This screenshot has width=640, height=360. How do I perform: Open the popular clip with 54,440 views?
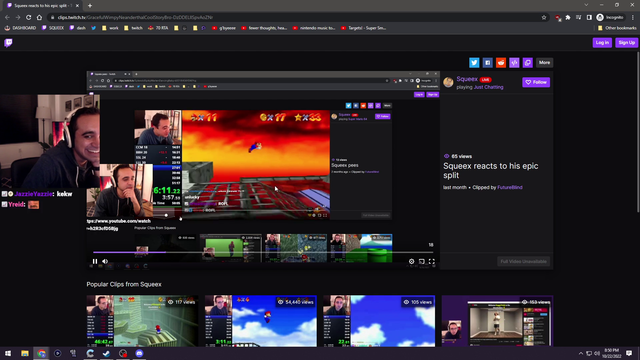pyautogui.click(x=261, y=321)
